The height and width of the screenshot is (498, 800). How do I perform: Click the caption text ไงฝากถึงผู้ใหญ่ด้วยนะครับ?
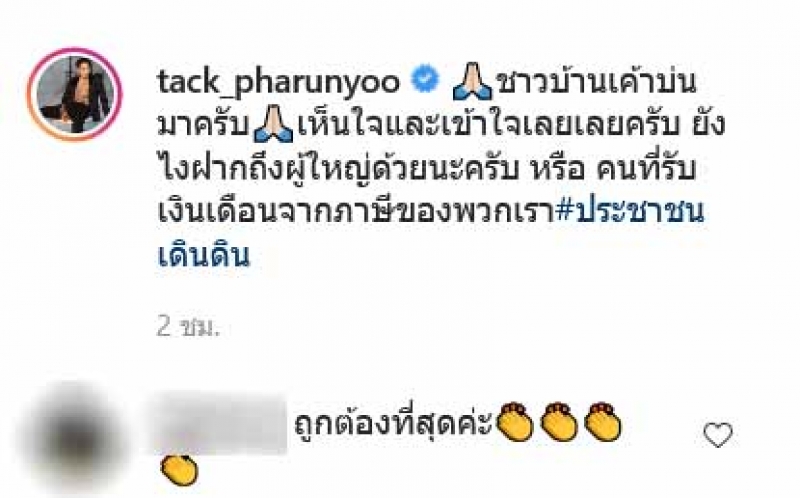pyautogui.click(x=338, y=168)
